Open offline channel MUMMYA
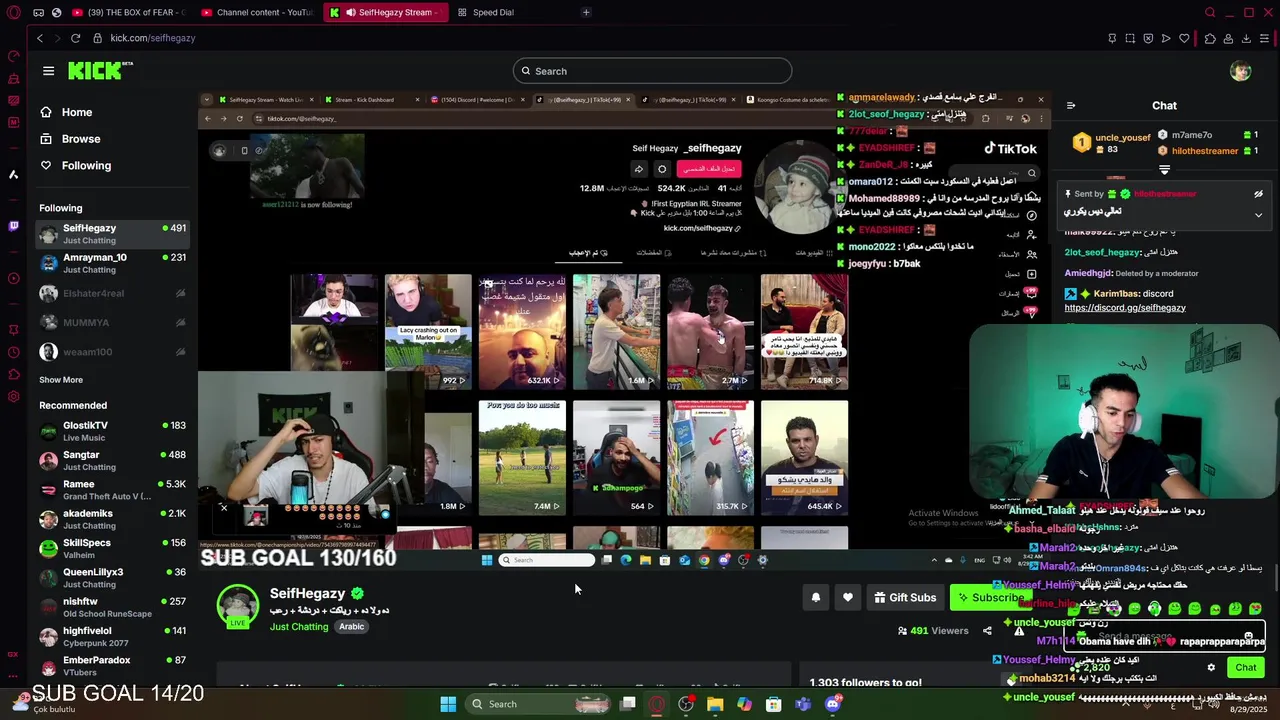 [x=112, y=322]
